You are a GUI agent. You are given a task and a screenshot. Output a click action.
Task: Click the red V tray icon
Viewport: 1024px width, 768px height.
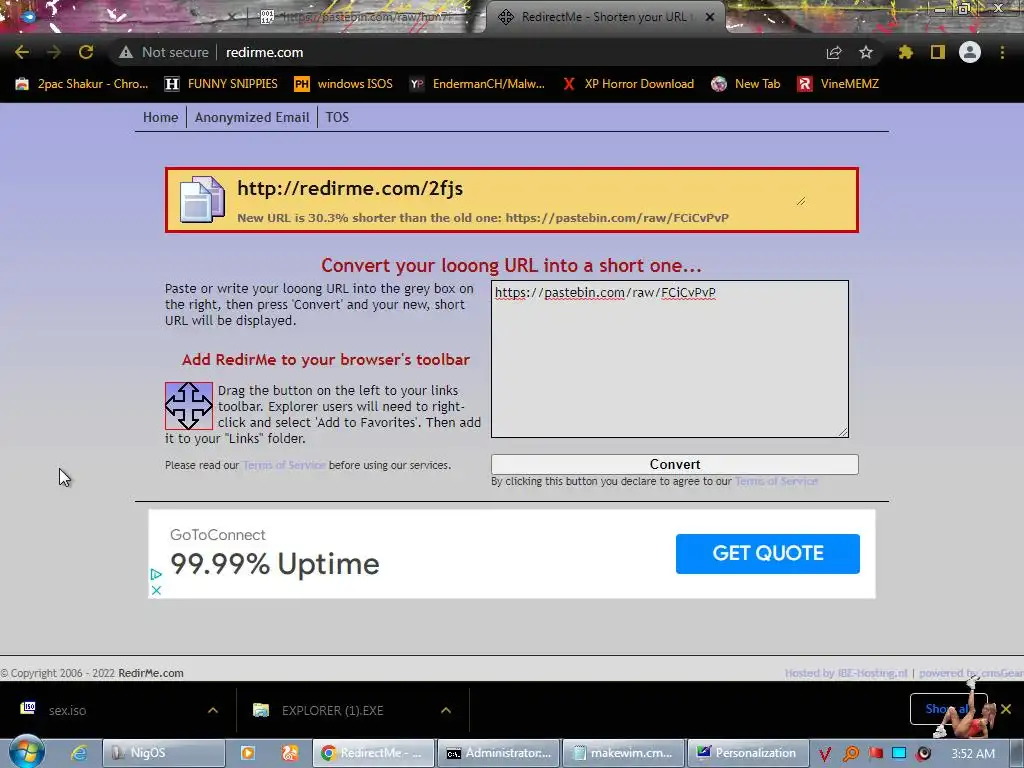825,754
